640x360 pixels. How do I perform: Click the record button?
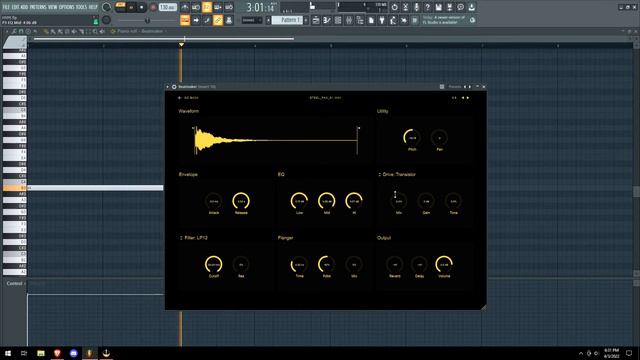point(153,7)
